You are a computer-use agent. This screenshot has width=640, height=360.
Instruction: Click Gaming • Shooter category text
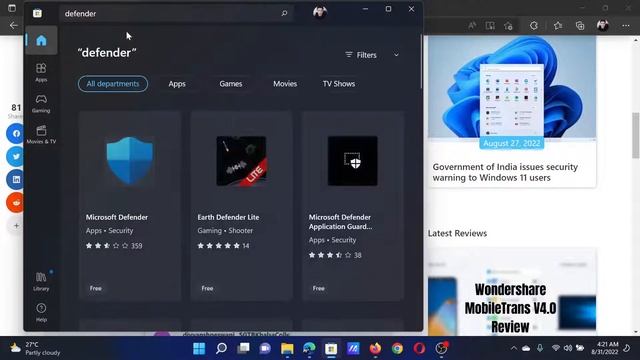pyautogui.click(x=225, y=231)
